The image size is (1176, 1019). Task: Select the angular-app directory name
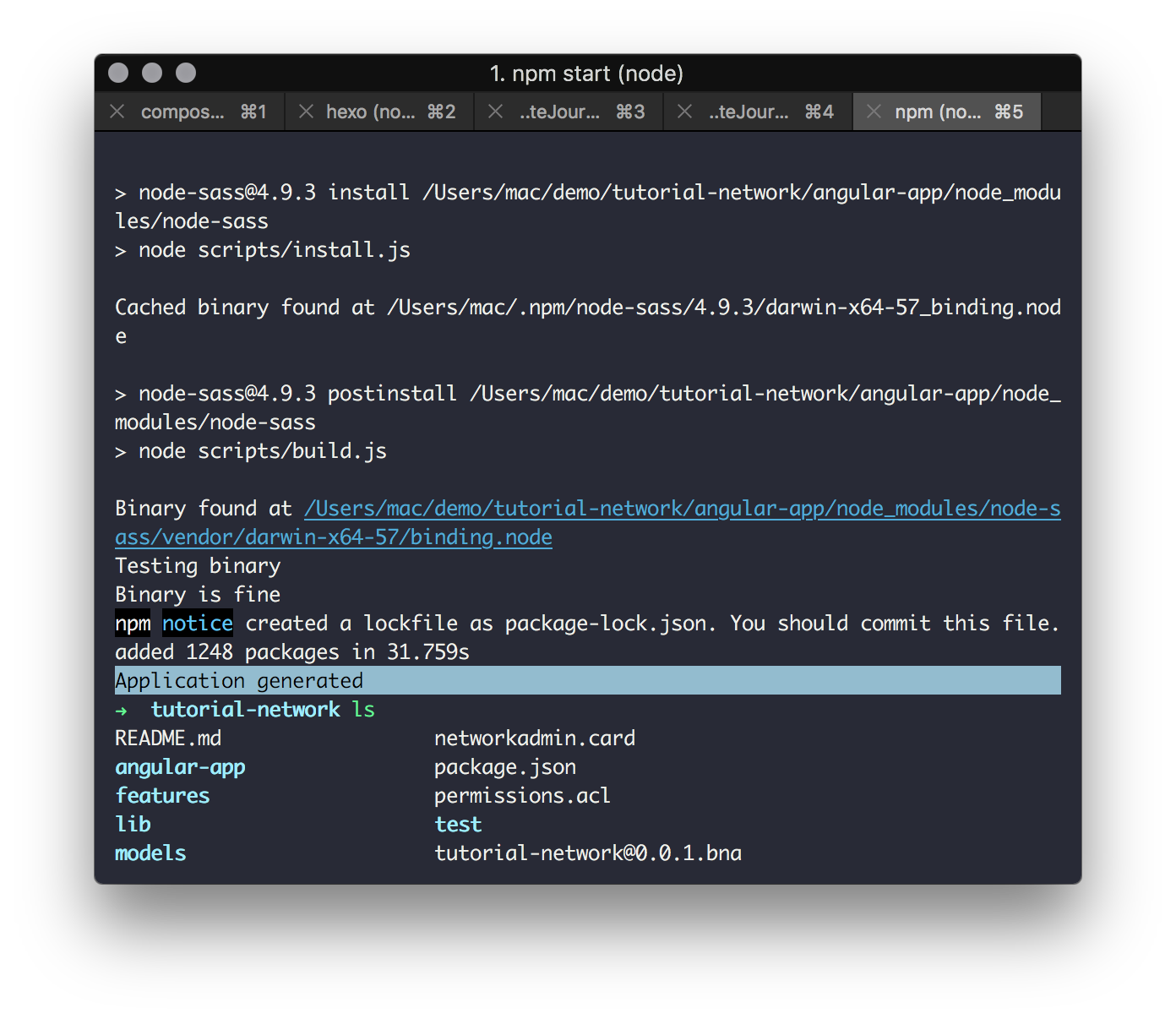(180, 767)
